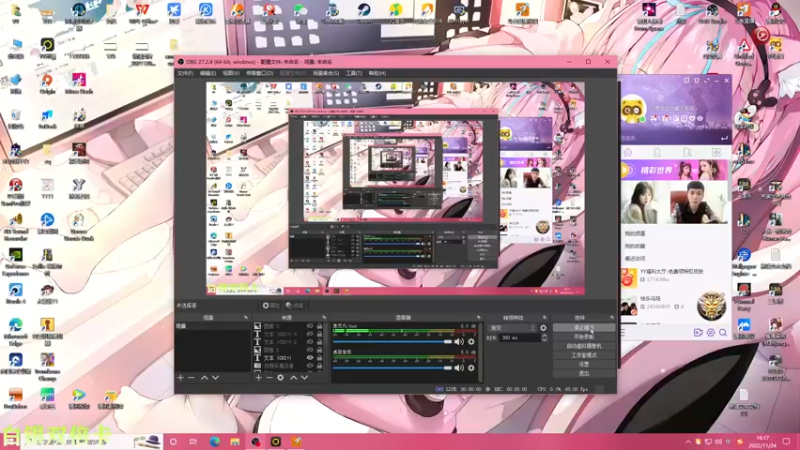Image resolution: width=800 pixels, height=450 pixels.
Task: Move the scene up in the Scenes panel
Action: point(204,378)
